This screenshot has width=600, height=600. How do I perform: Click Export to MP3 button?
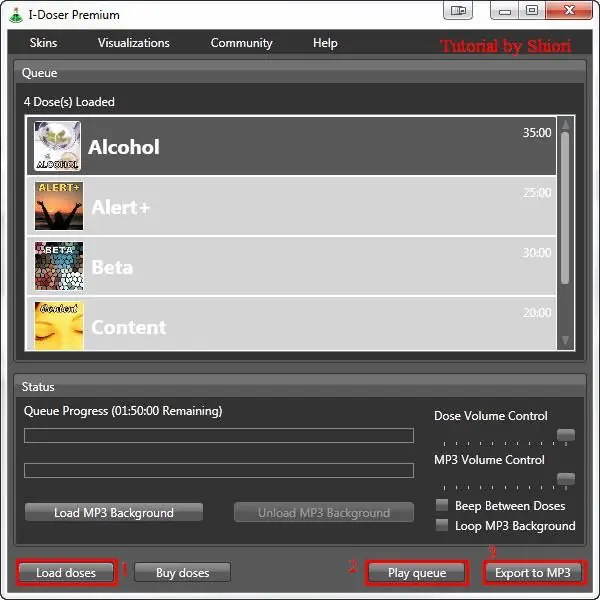pyautogui.click(x=533, y=572)
